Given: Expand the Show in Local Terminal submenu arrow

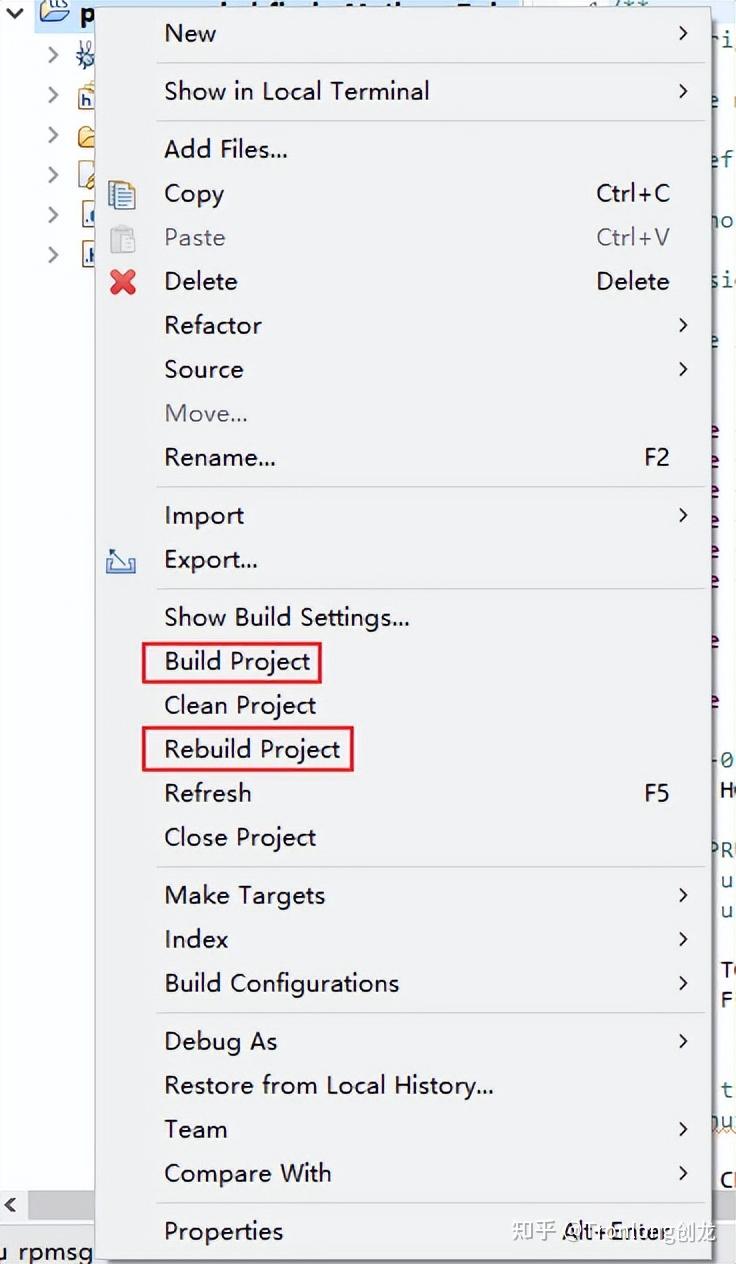Looking at the screenshot, I should [x=683, y=91].
